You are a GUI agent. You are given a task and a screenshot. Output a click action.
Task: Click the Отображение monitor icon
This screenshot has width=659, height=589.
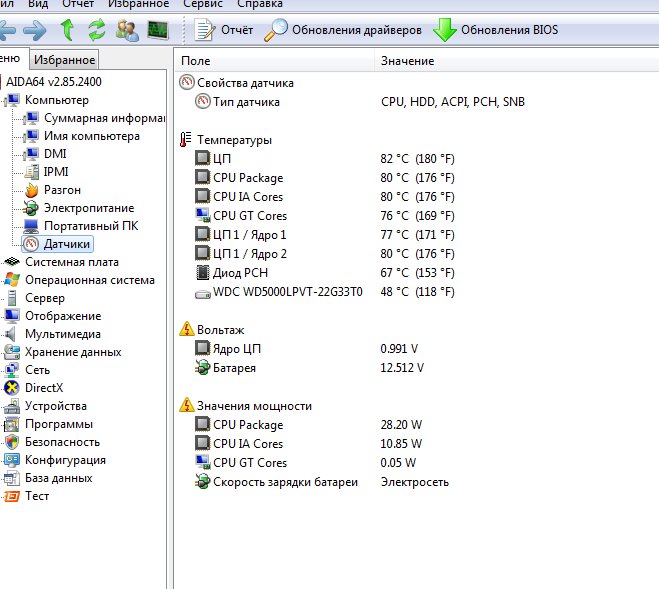[12, 316]
